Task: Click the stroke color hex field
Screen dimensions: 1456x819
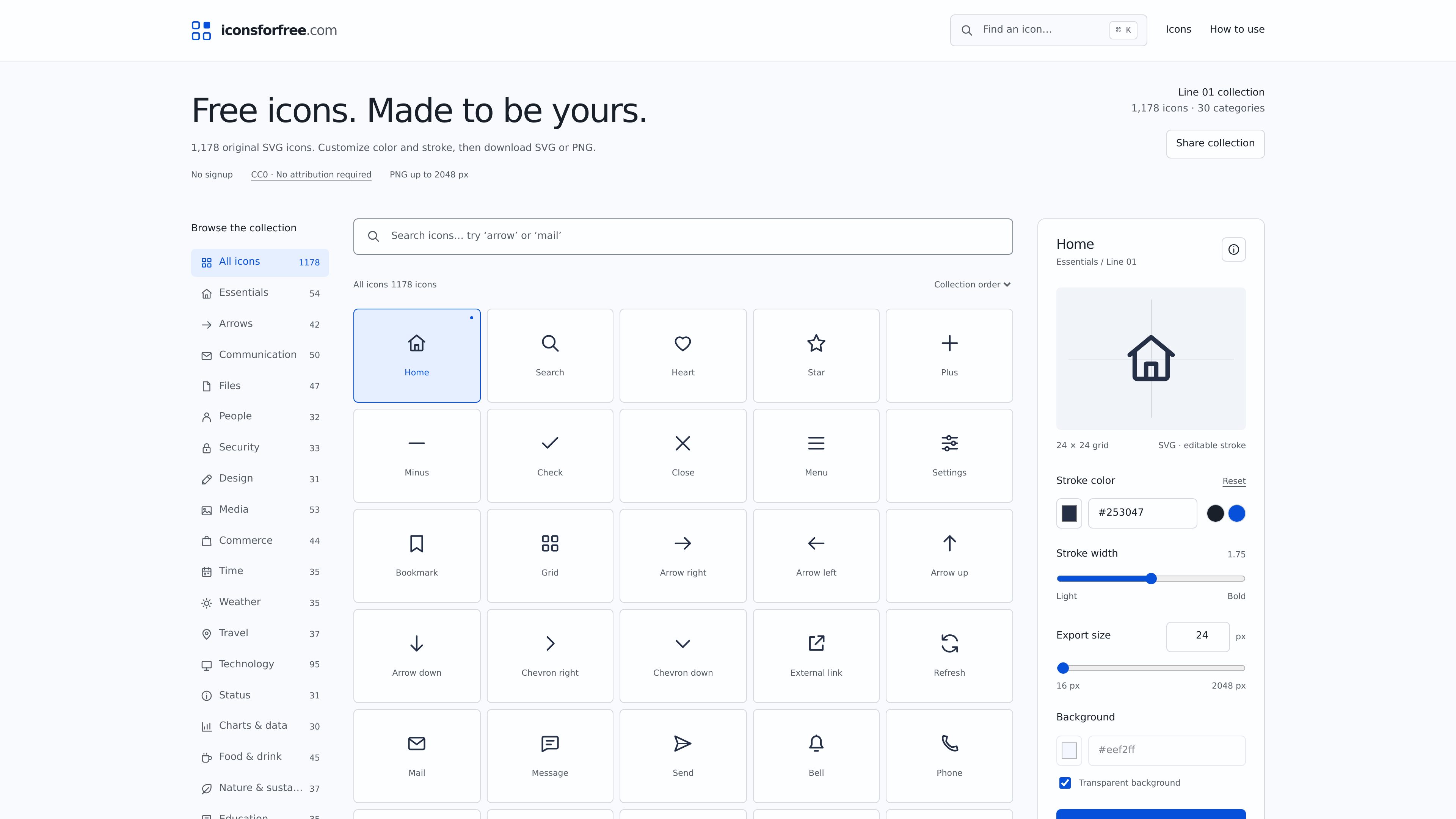Action: pyautogui.click(x=1142, y=513)
